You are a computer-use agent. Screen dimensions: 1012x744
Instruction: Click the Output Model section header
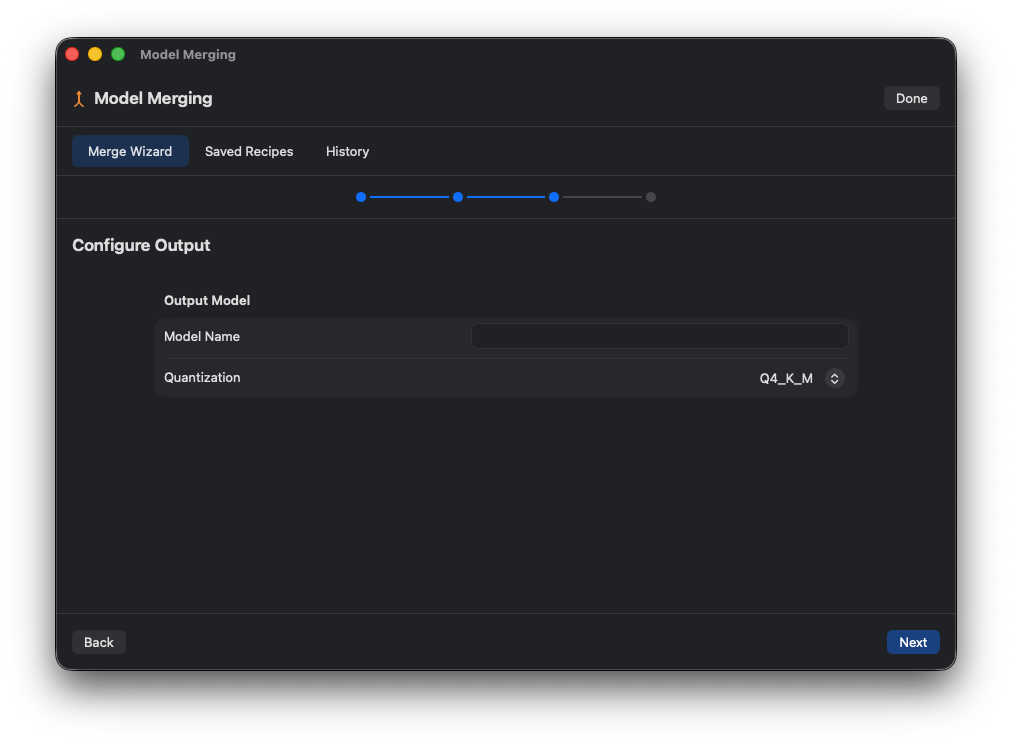(x=207, y=300)
